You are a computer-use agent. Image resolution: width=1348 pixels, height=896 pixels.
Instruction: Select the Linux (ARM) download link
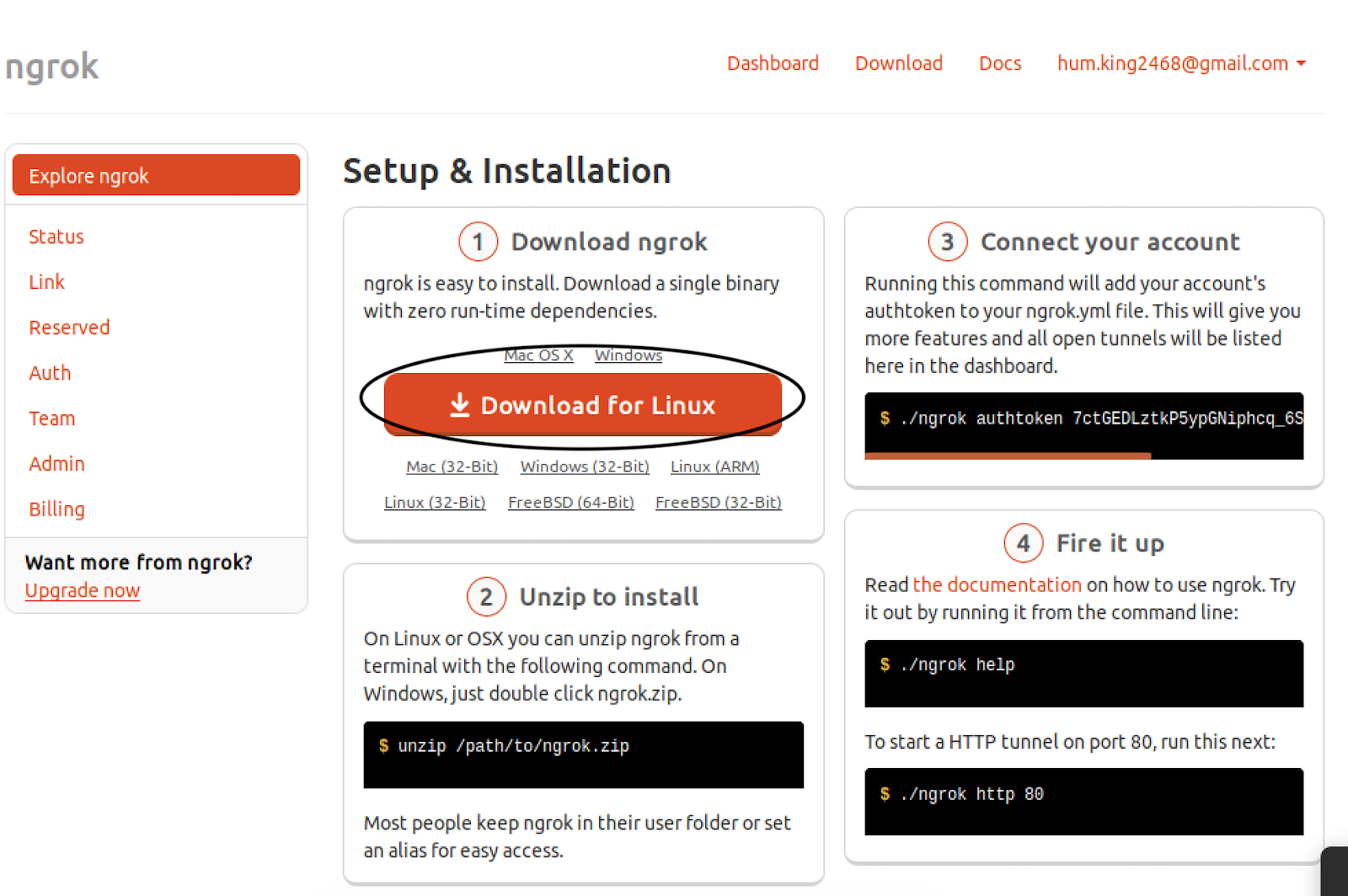(x=714, y=467)
